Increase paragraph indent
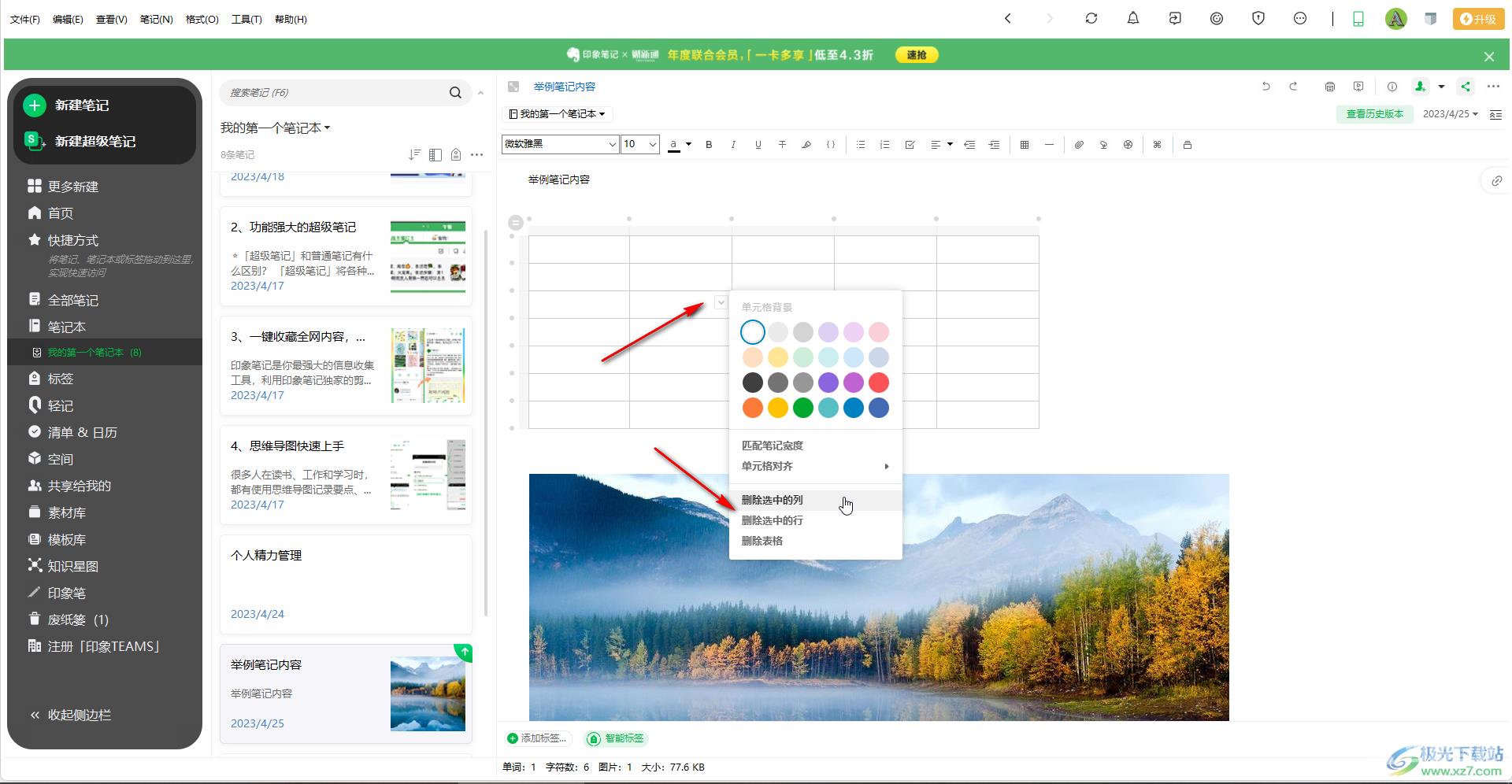This screenshot has height=784, width=1512. point(995,145)
